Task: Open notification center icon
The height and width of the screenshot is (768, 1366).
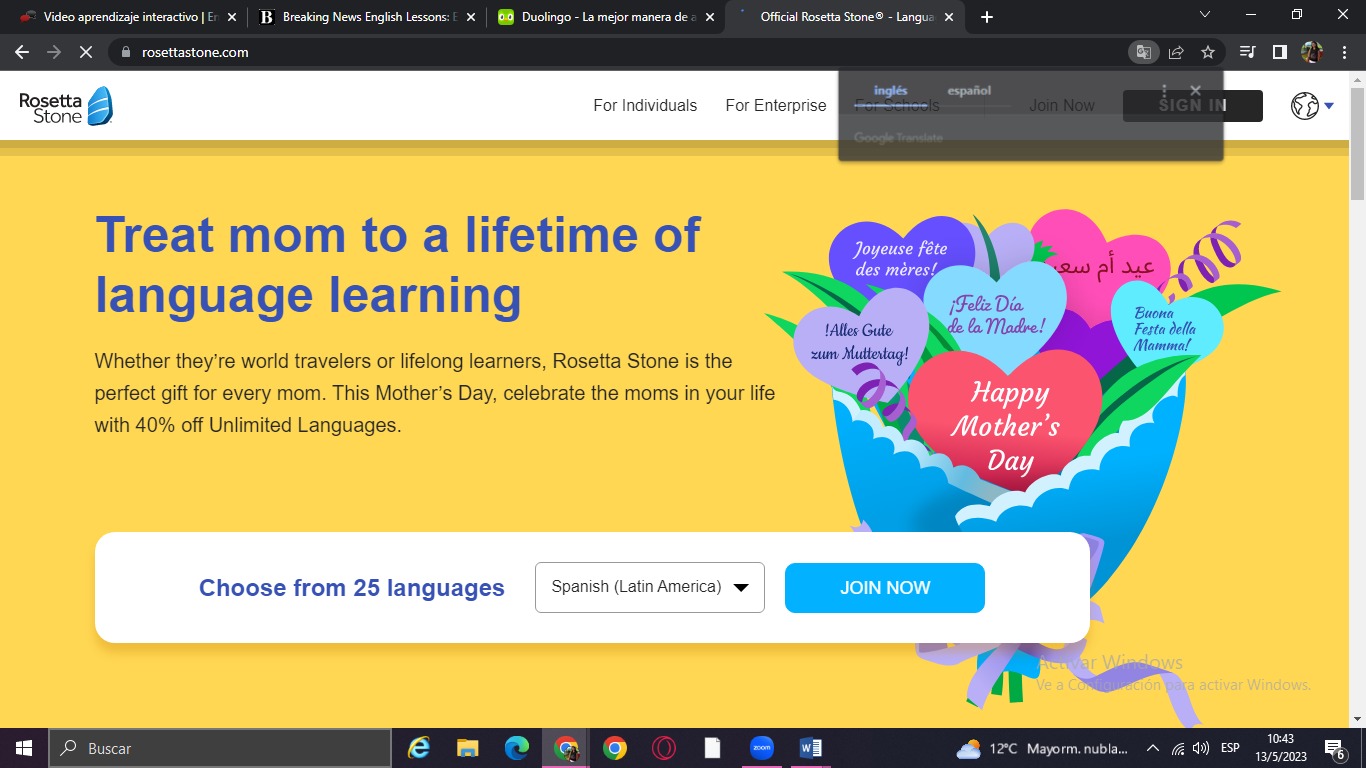Action: (x=1334, y=748)
